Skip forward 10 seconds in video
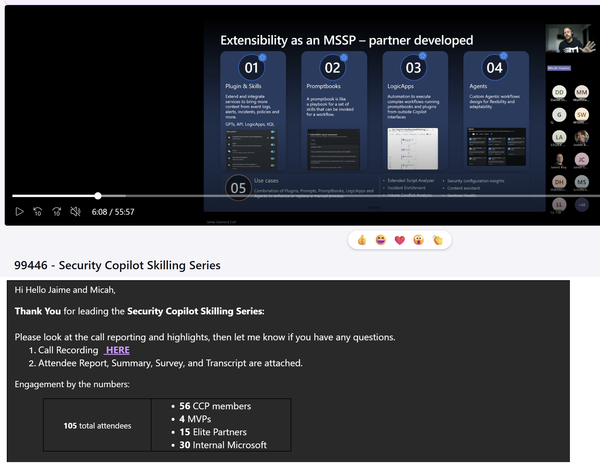The width and height of the screenshot is (600, 466). pos(57,212)
